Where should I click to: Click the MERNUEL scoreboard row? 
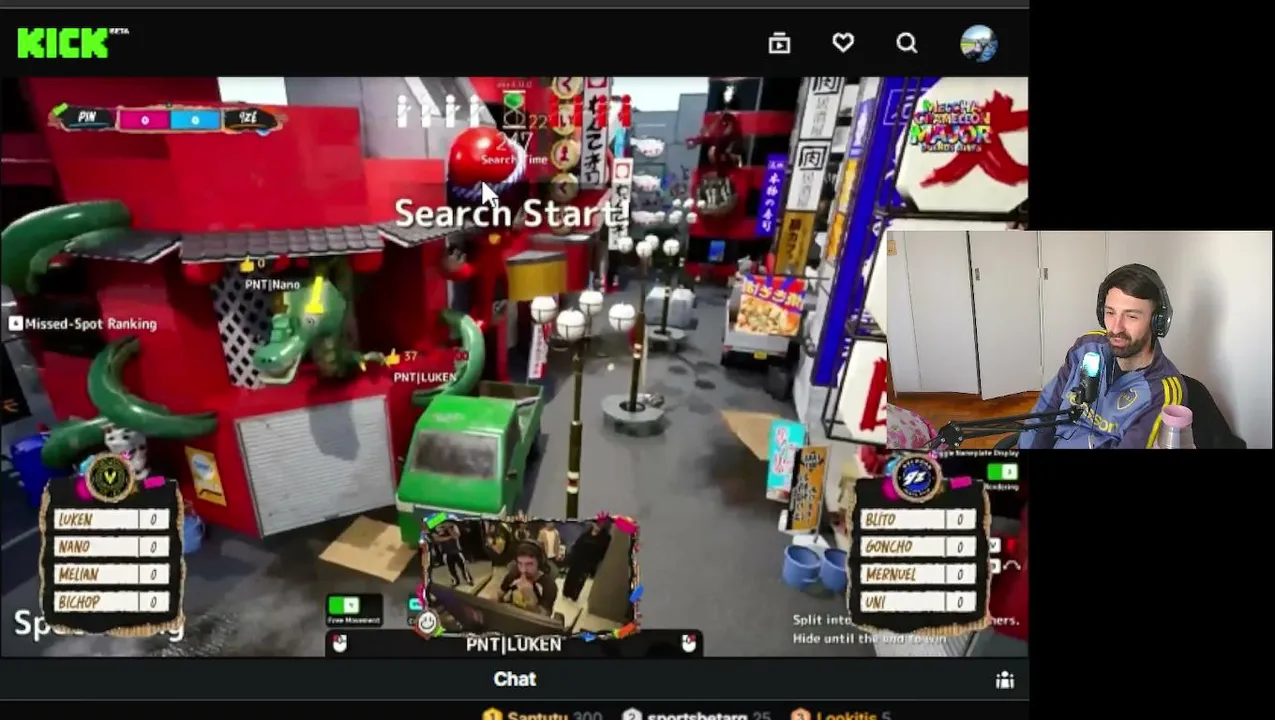[x=918, y=575]
